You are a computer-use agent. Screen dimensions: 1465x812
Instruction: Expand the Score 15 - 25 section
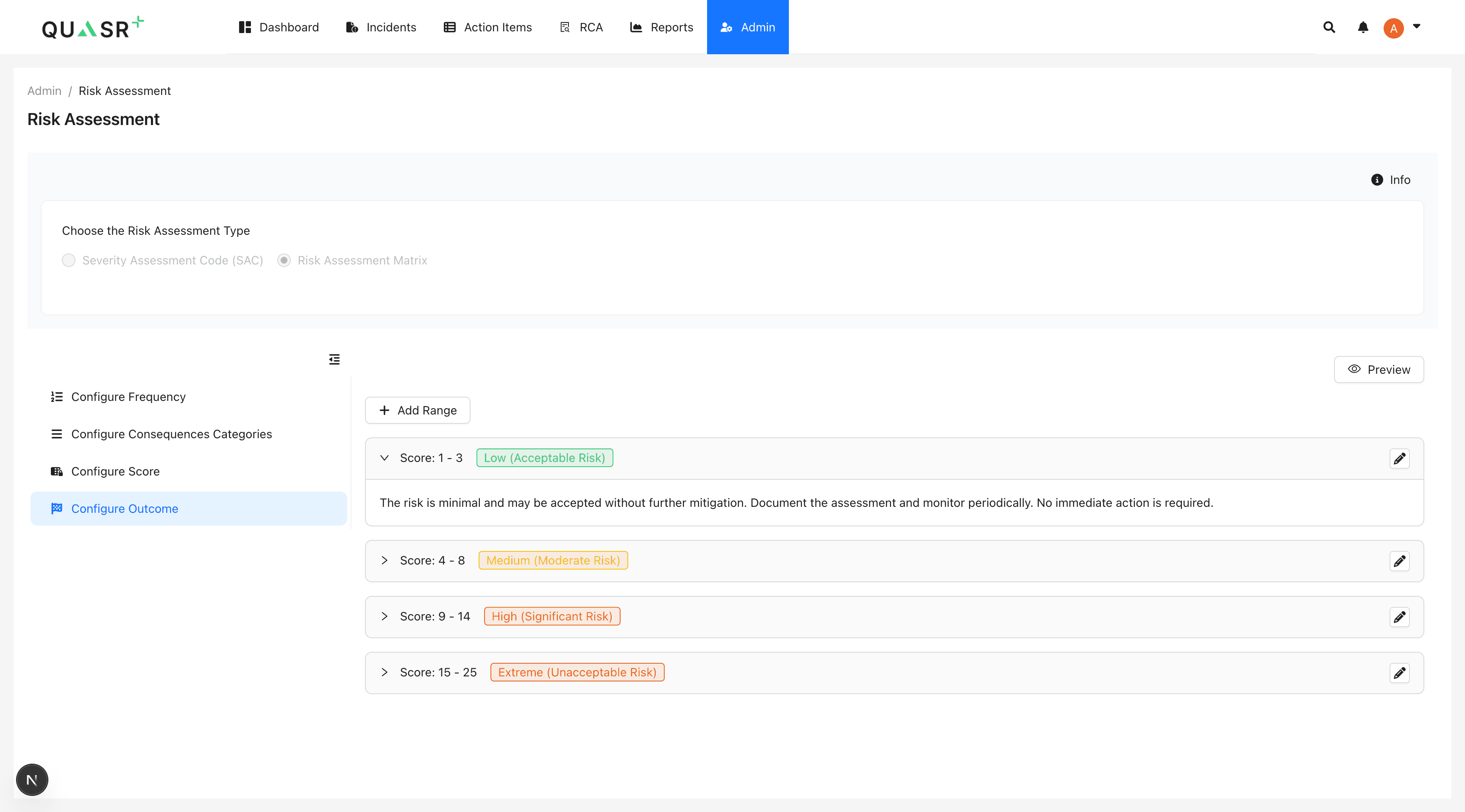pos(384,673)
